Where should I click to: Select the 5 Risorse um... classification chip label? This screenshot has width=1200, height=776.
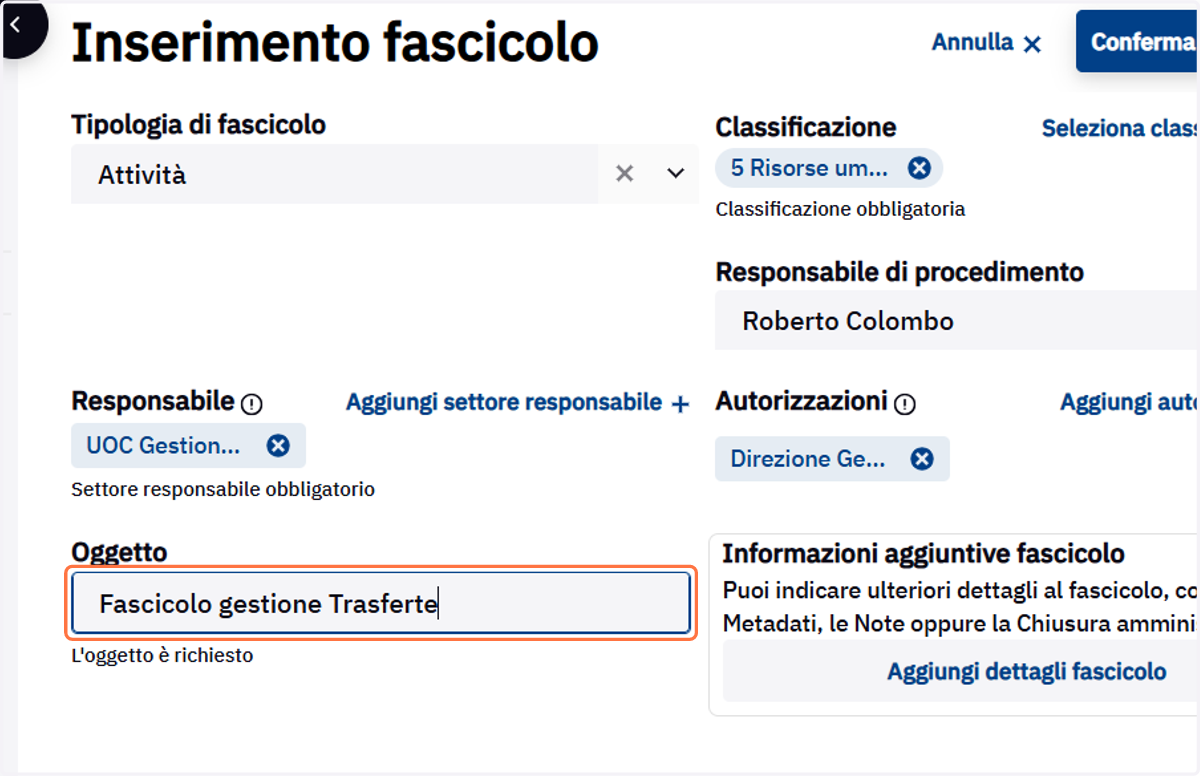tap(809, 168)
